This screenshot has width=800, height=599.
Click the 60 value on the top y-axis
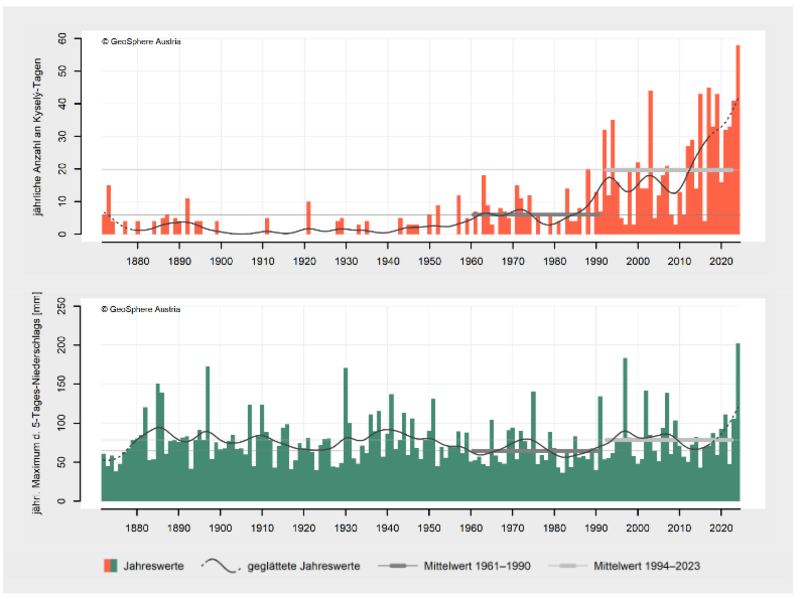pos(89,38)
